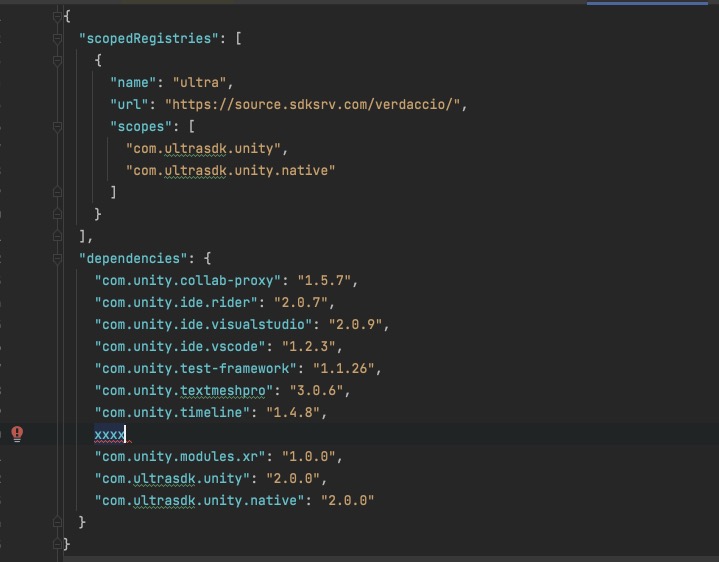Image resolution: width=719 pixels, height=562 pixels.
Task: Click the red error lightbulb icon
Action: pyautogui.click(x=17, y=433)
